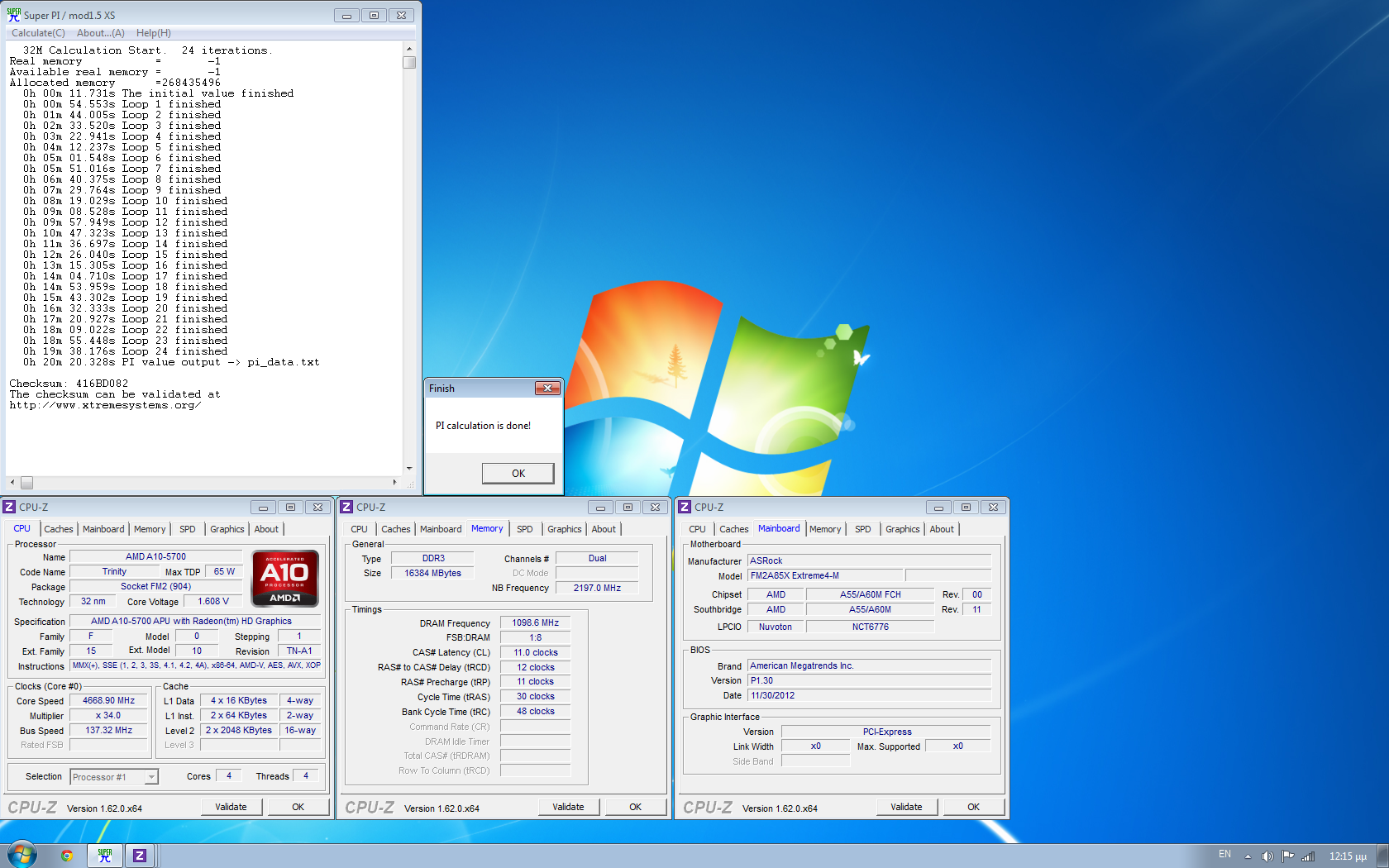Open Action Center flag tray icon
Viewport: 1389px width, 868px height.
point(1288,856)
